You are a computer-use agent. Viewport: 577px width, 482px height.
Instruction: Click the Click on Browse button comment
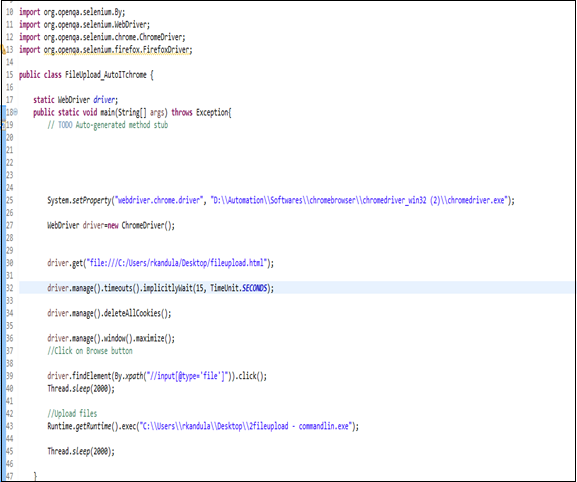point(90,351)
